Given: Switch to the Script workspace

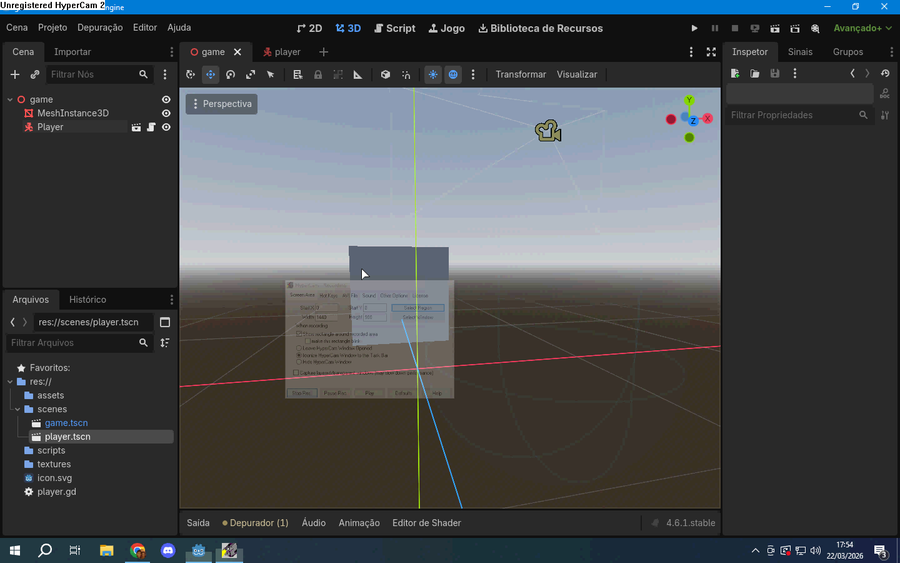Looking at the screenshot, I should coord(394,28).
